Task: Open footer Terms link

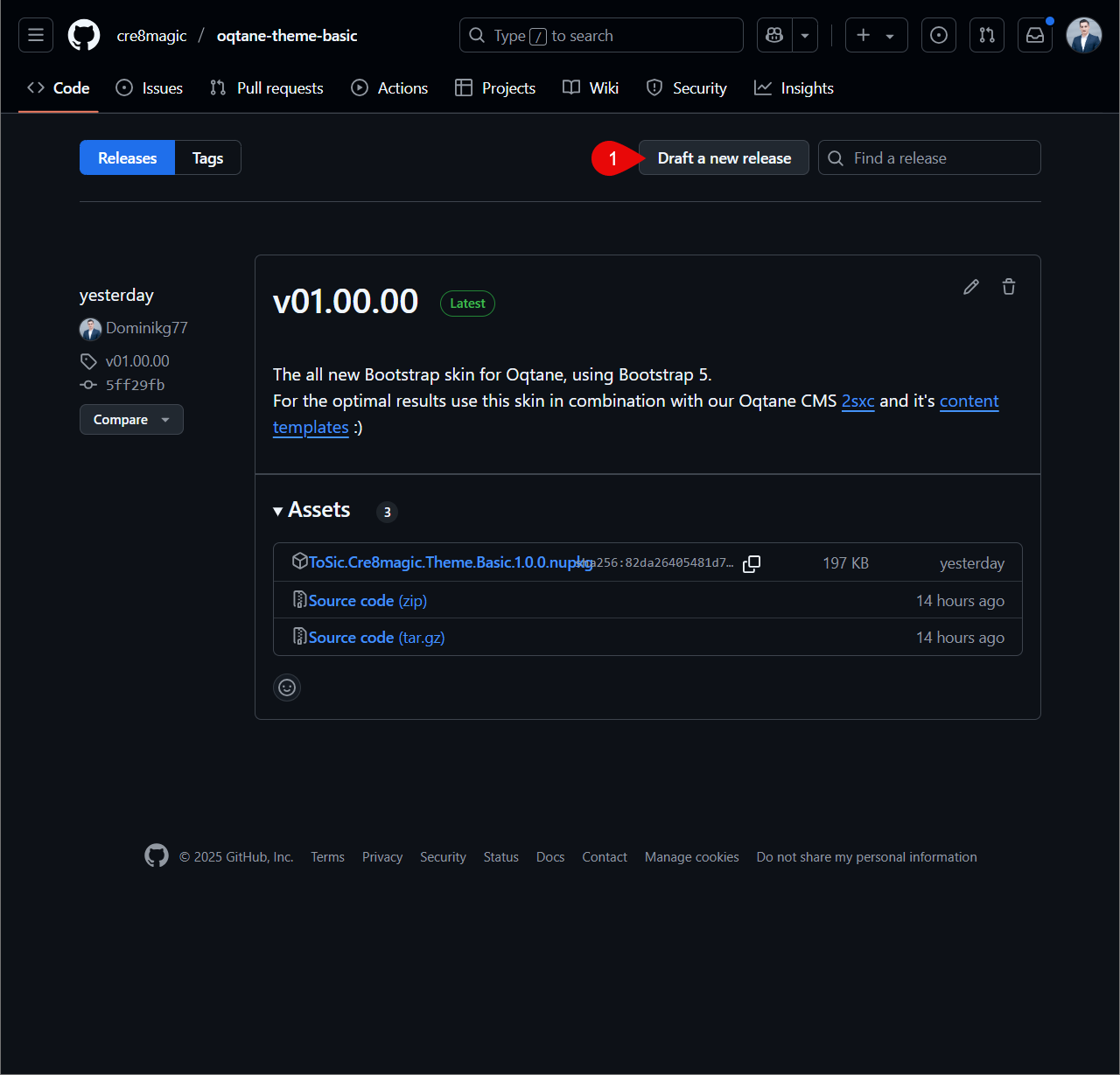Action: [328, 857]
